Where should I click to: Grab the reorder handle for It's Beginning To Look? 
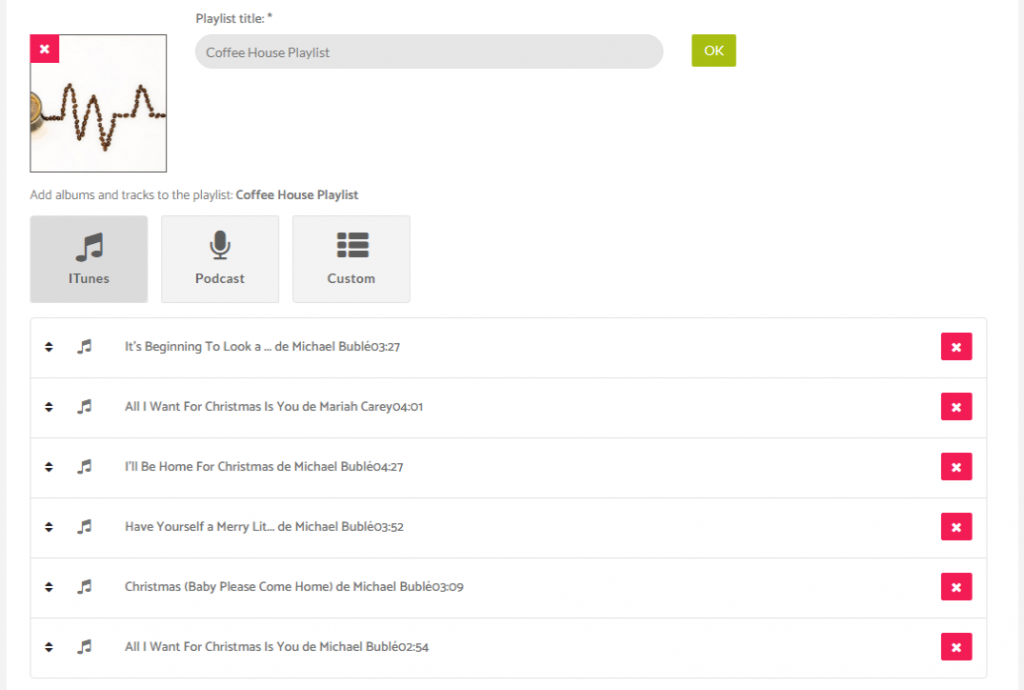49,347
